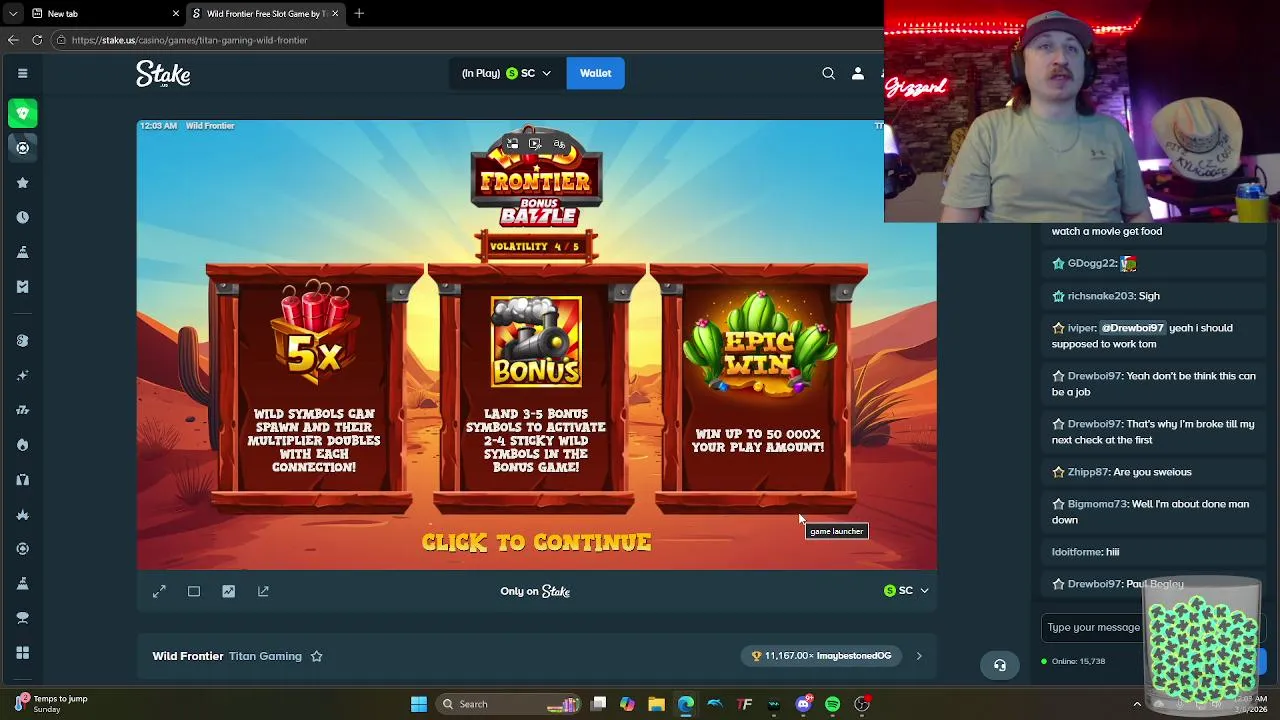Click the Wallet button
The image size is (1280, 720).
pyautogui.click(x=595, y=73)
